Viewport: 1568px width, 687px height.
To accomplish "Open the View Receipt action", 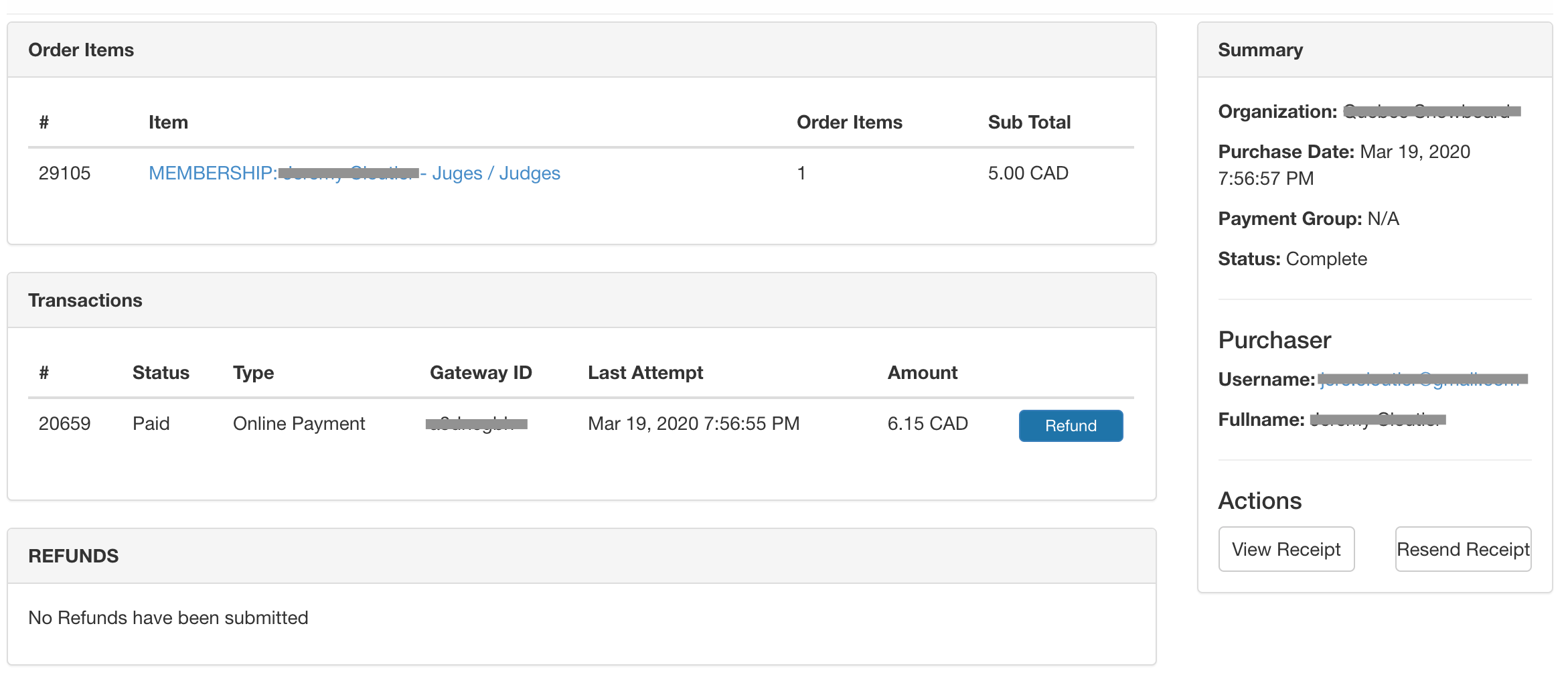I will click(1285, 549).
